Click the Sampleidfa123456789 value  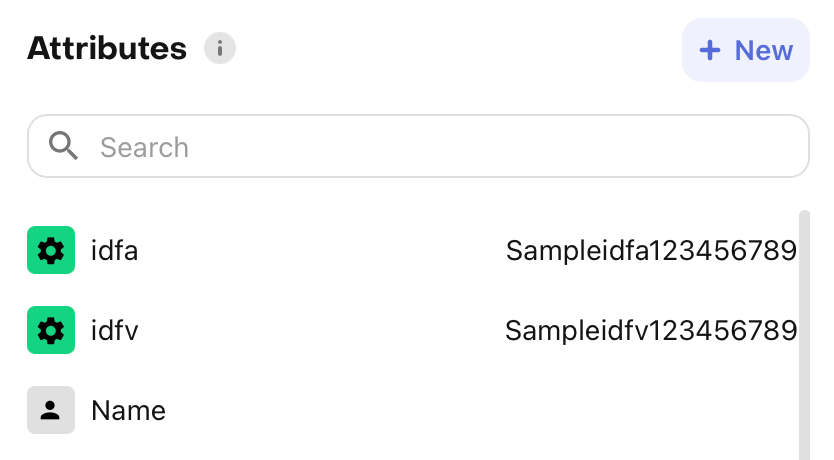click(651, 250)
